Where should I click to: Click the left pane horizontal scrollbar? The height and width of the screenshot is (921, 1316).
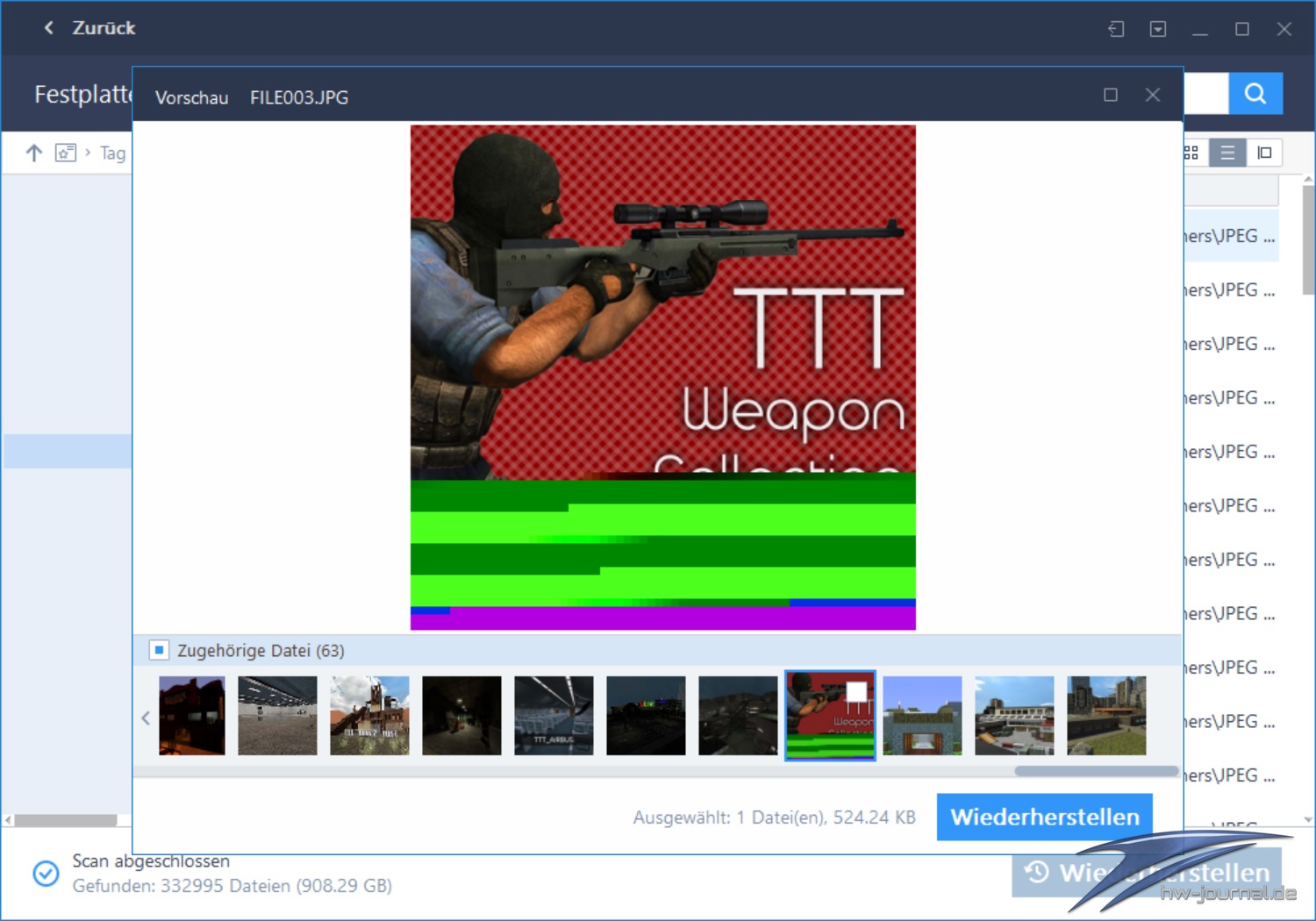(66, 820)
